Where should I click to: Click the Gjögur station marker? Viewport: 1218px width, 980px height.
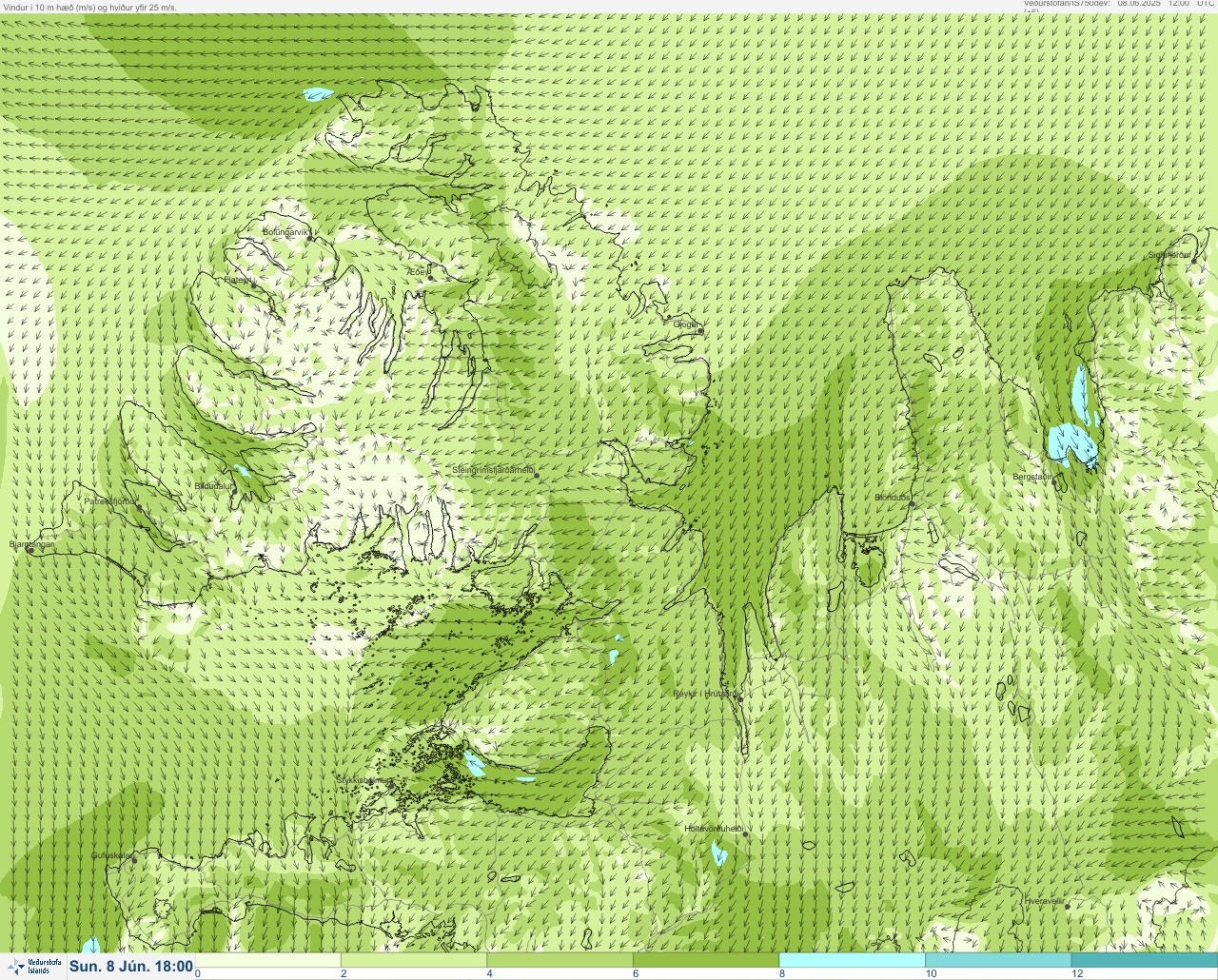pos(699,331)
